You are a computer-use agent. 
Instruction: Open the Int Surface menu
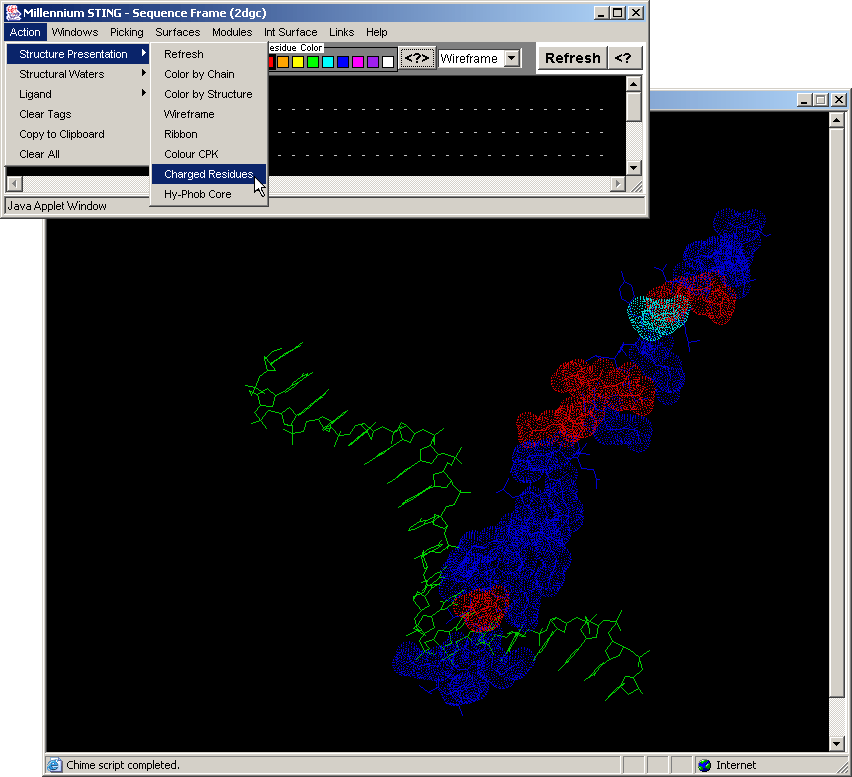[291, 32]
